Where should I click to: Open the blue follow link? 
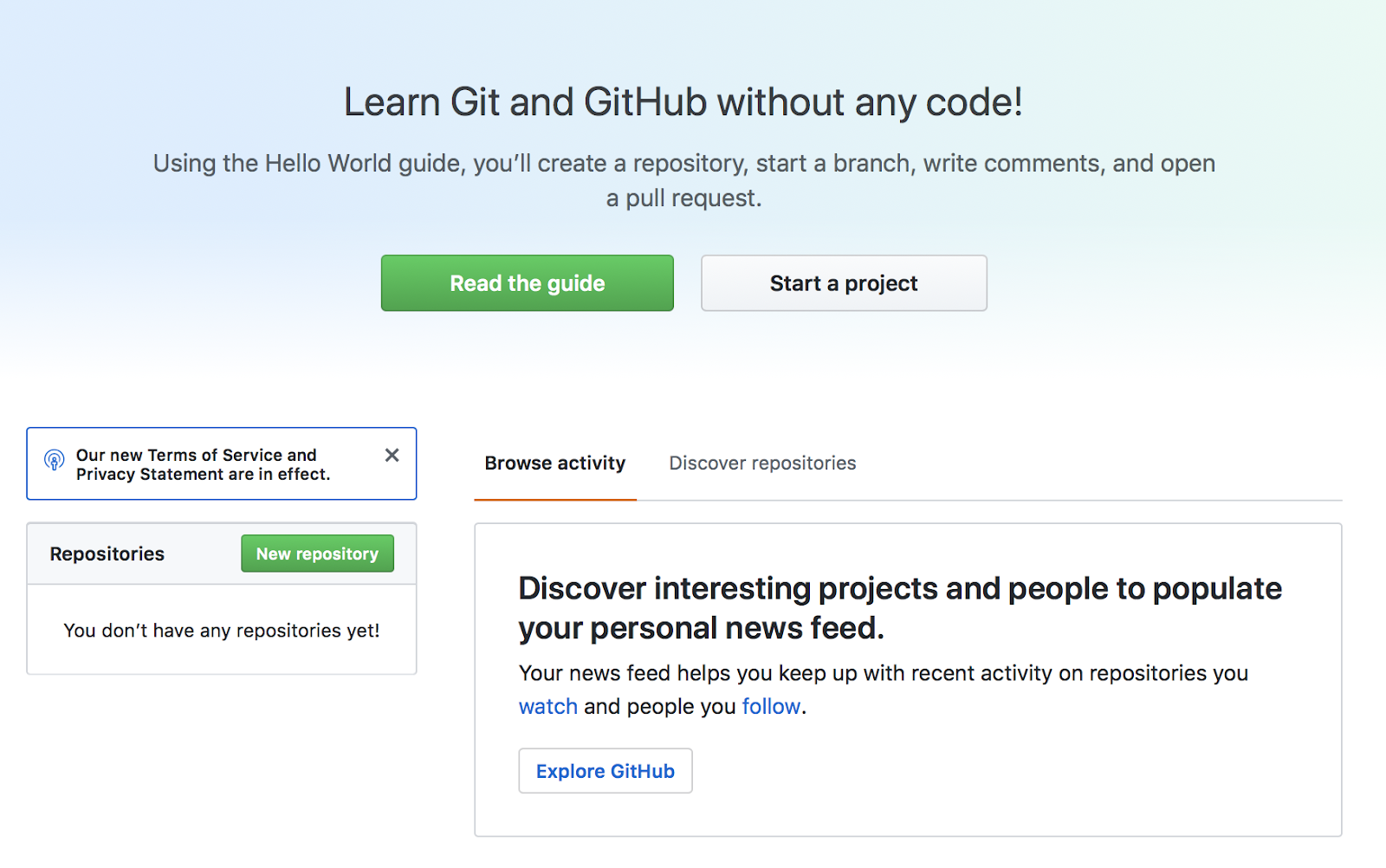point(771,707)
